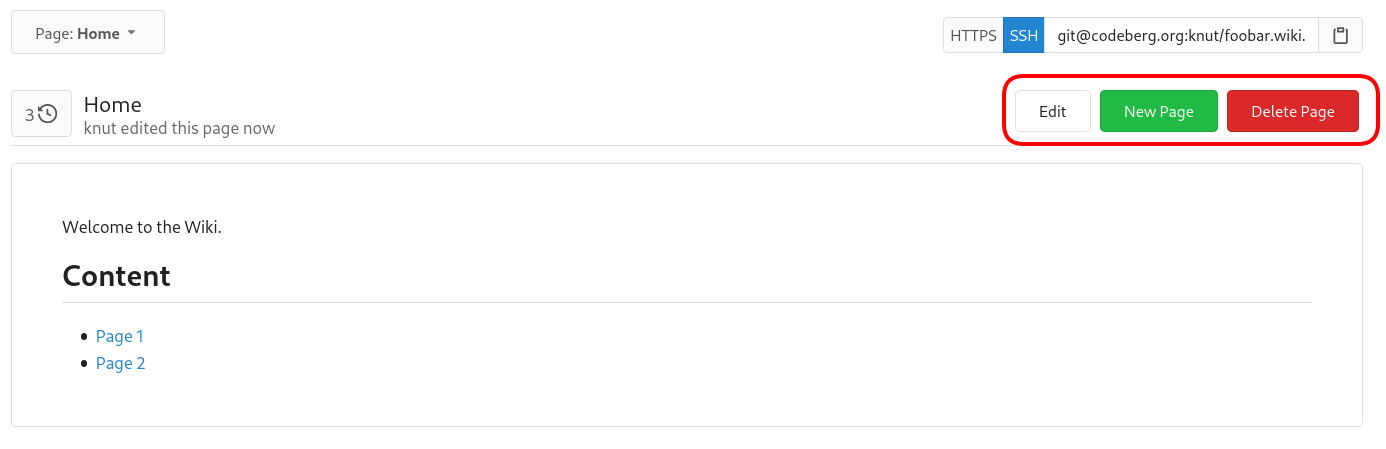This screenshot has width=1386, height=449.
Task: Click the "Welcome to the Wiki." text
Action: [x=141, y=227]
